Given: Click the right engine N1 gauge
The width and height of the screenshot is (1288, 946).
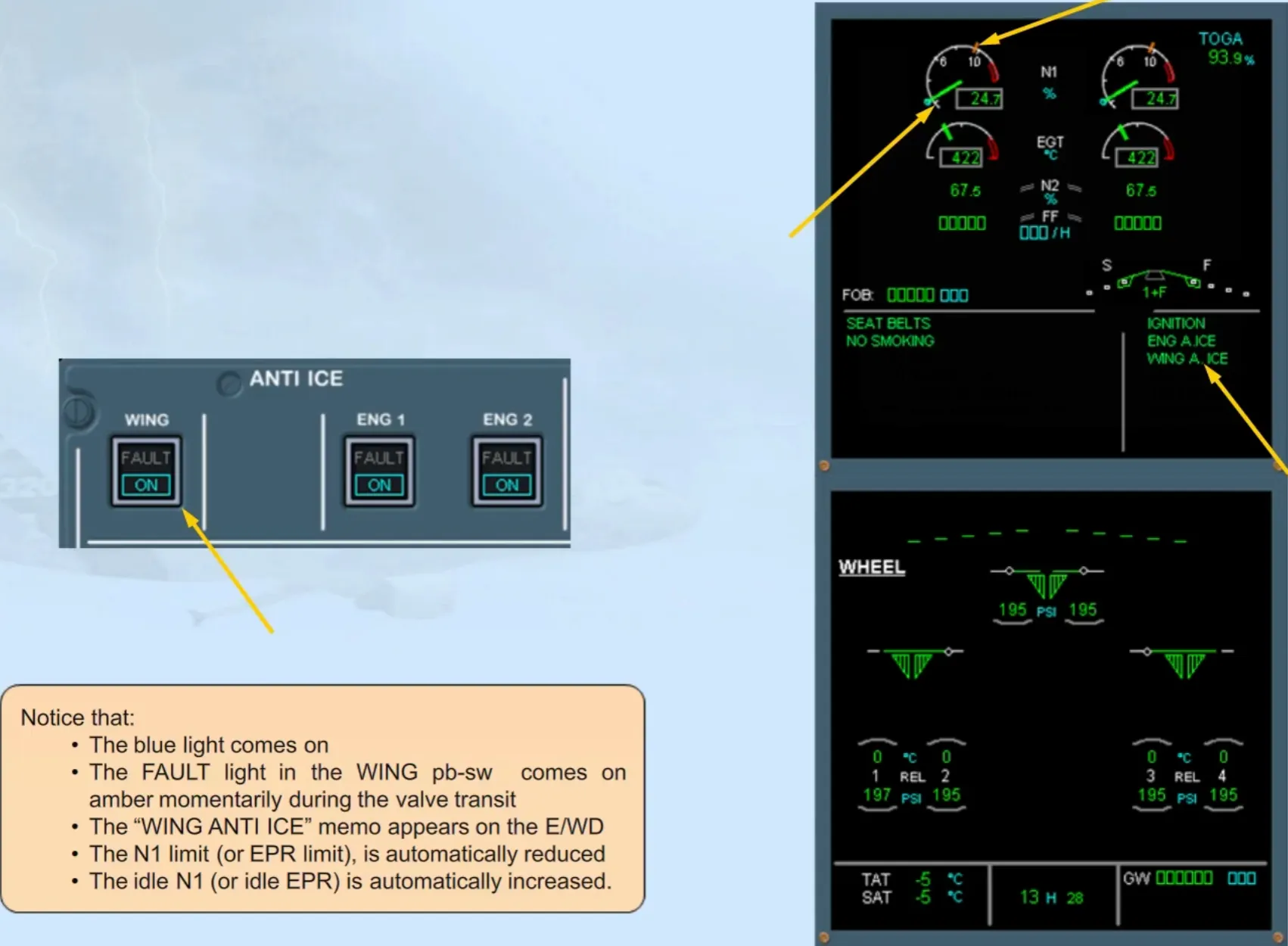Looking at the screenshot, I should tap(1140, 79).
